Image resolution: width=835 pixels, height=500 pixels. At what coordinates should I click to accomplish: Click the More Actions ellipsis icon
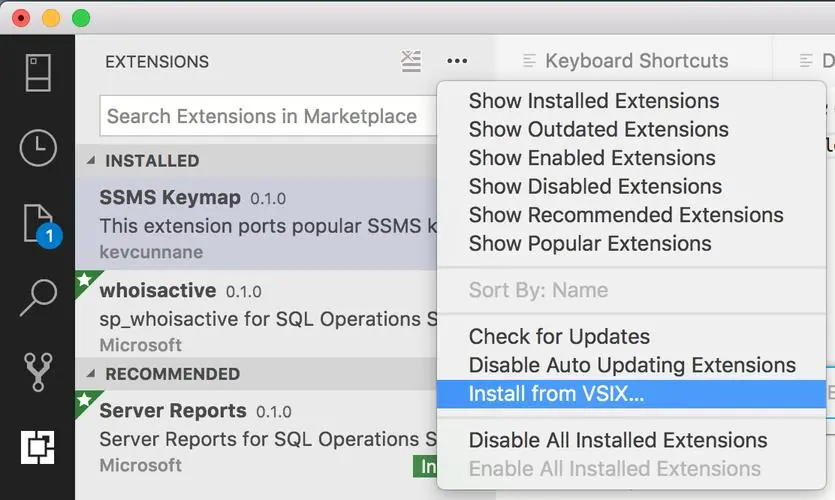[457, 61]
